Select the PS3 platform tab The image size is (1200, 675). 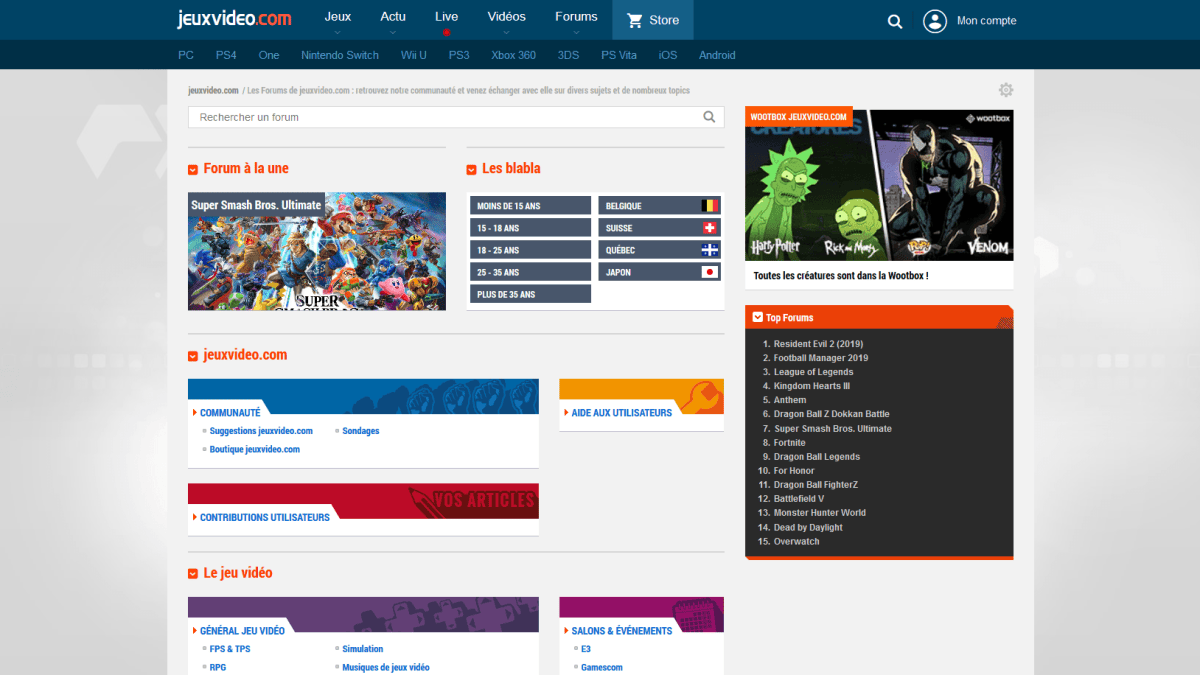[x=459, y=55]
